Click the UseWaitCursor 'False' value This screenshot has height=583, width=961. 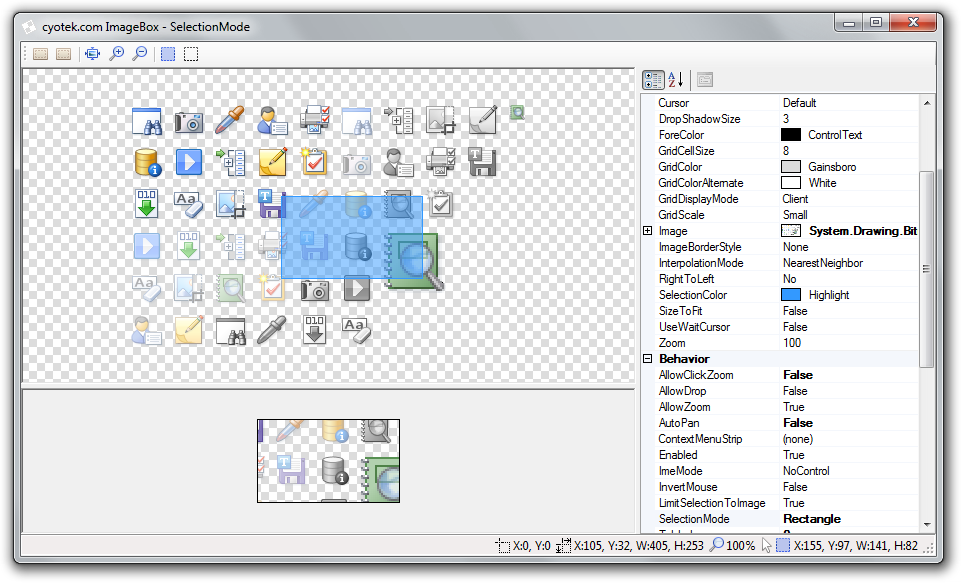[x=795, y=327]
